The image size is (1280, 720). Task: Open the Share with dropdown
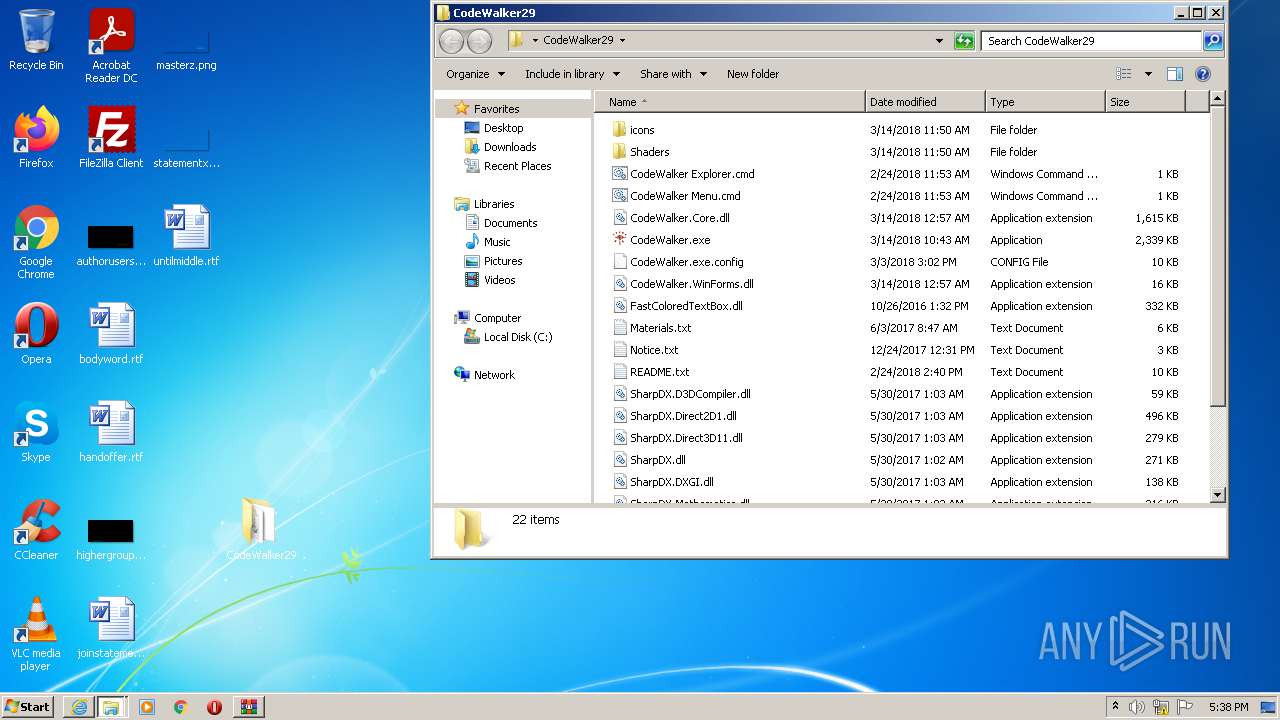click(673, 74)
